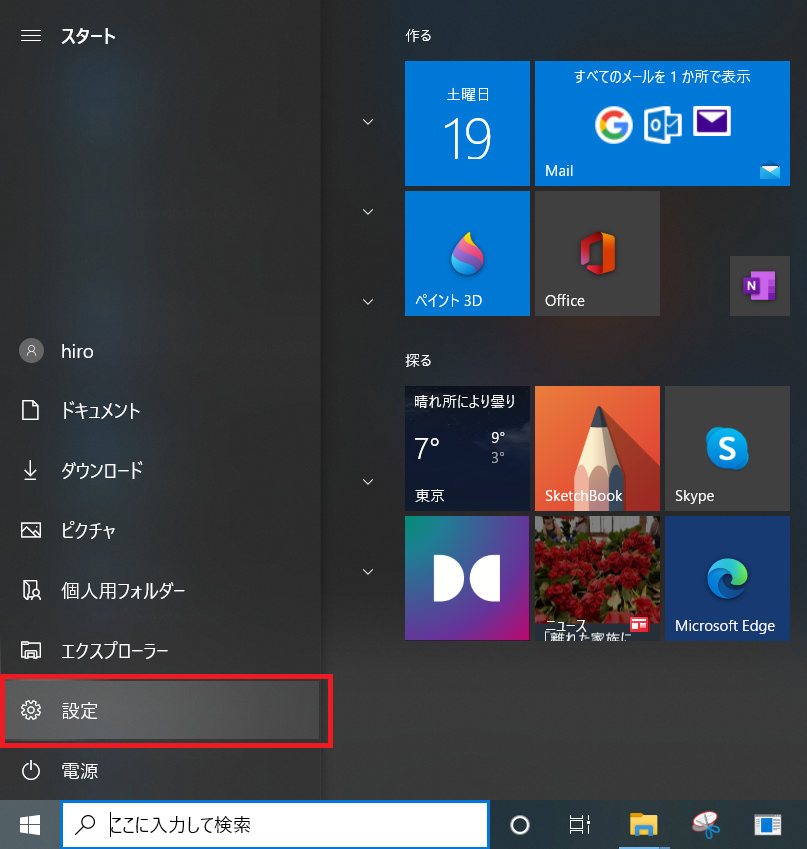Click the Windows Start button

click(30, 825)
